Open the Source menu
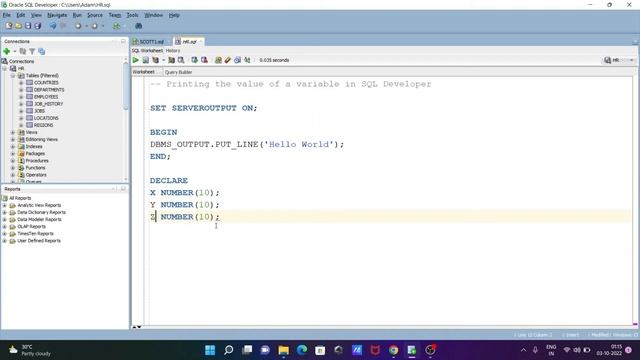 point(95,15)
